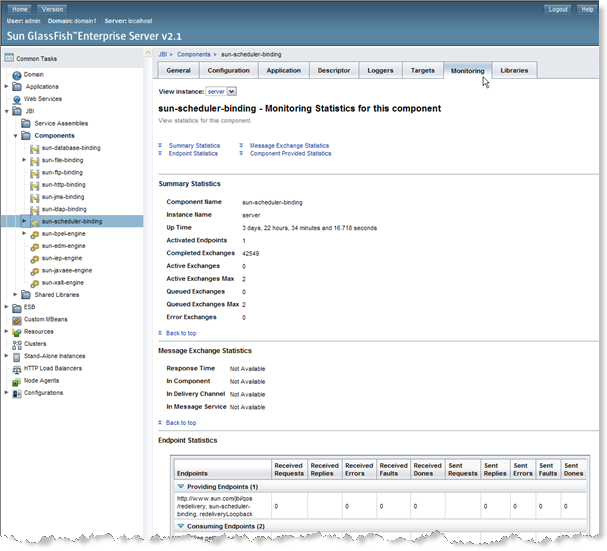607x551 pixels.
Task: Click the sun-iep-engine gear icon
Action: coord(35,259)
